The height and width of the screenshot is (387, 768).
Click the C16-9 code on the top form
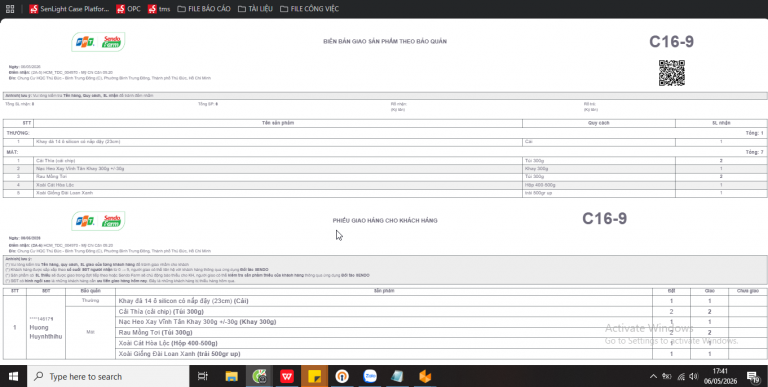click(672, 42)
